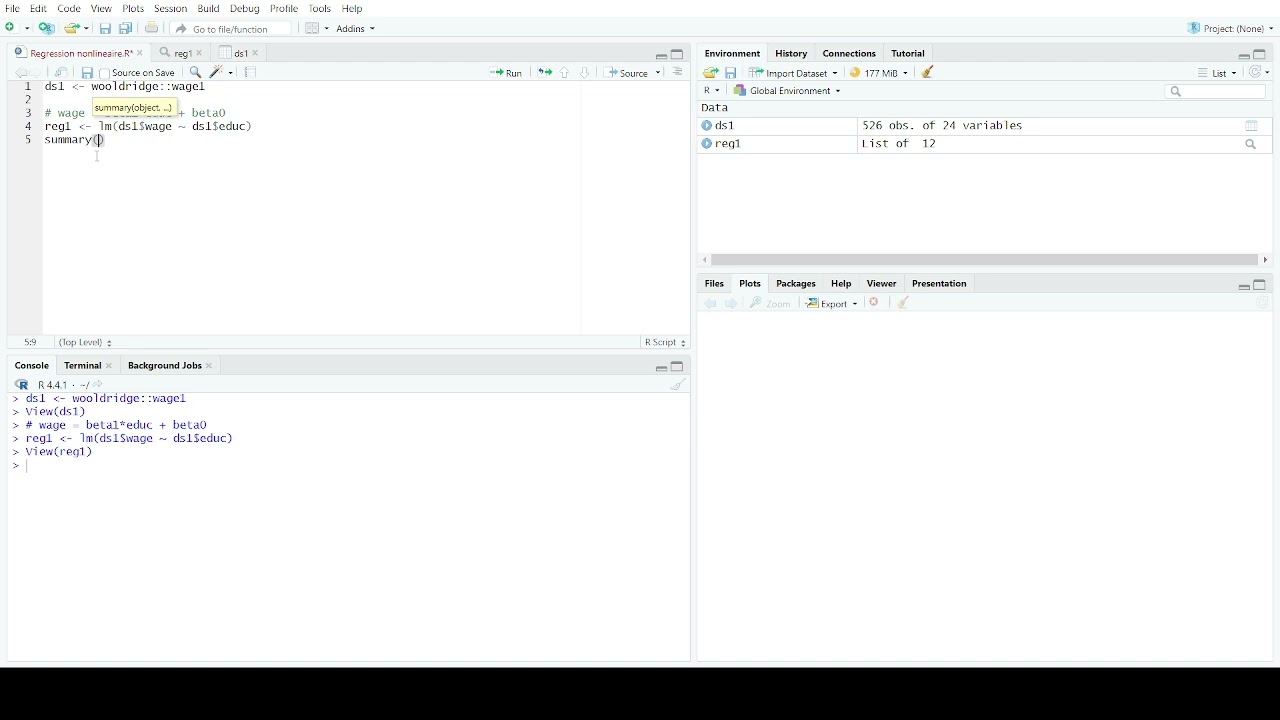The height and width of the screenshot is (720, 1280).
Task: Open the Session menu
Action: point(171,9)
